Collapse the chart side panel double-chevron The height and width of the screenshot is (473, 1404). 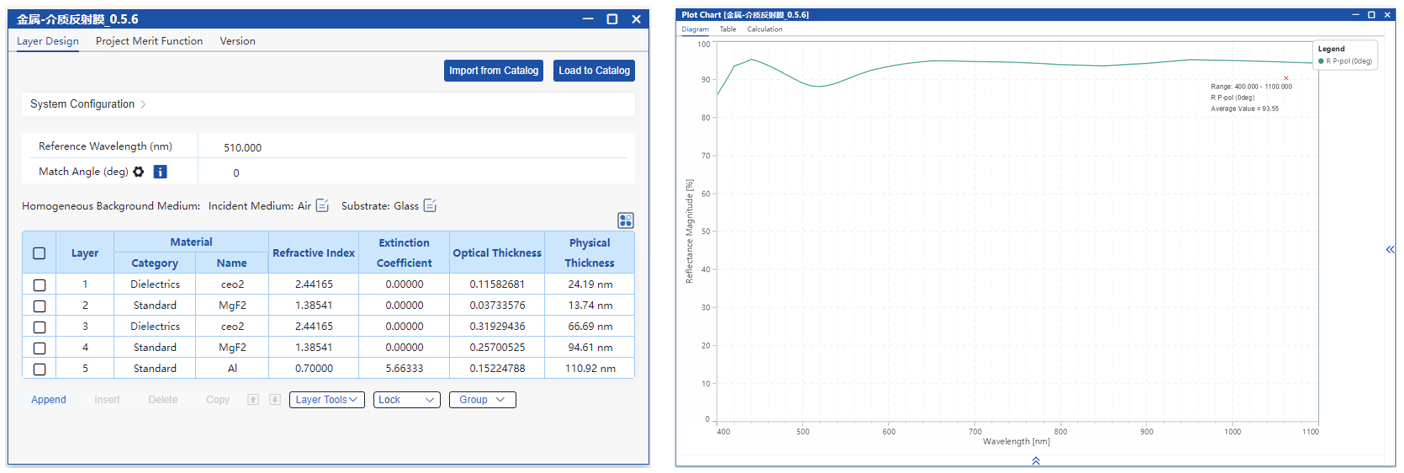1390,250
